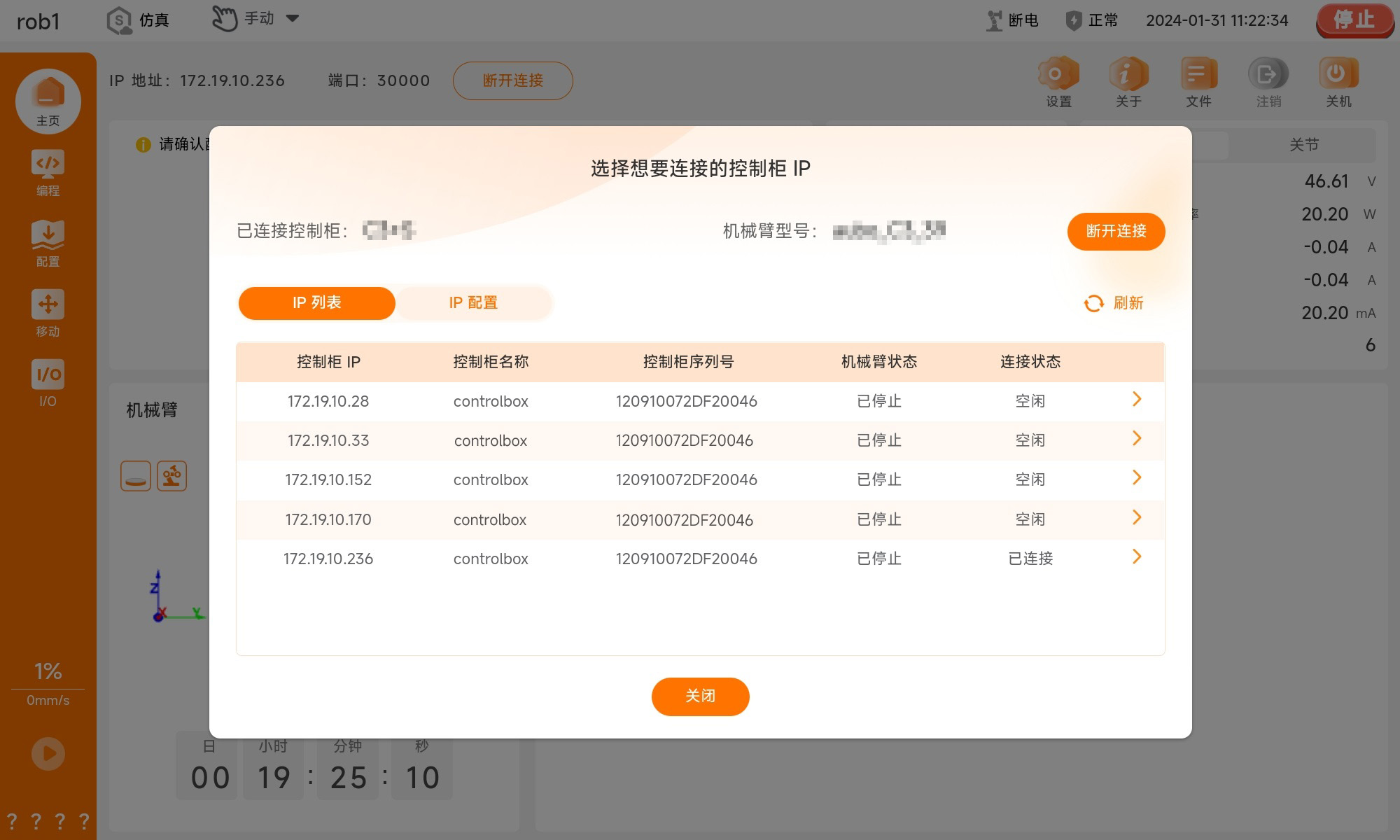
Task: Open 关于 about icon
Action: coord(1128,82)
